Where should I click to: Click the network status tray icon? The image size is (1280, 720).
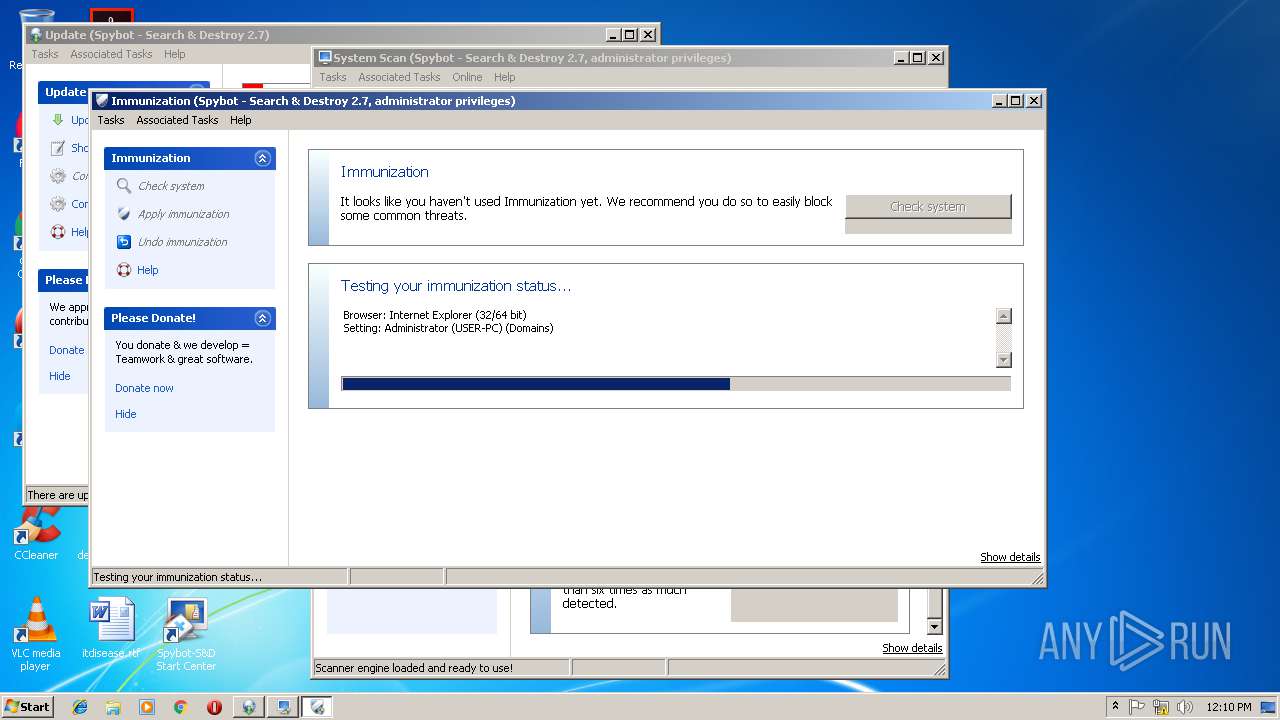pyautogui.click(x=1161, y=707)
